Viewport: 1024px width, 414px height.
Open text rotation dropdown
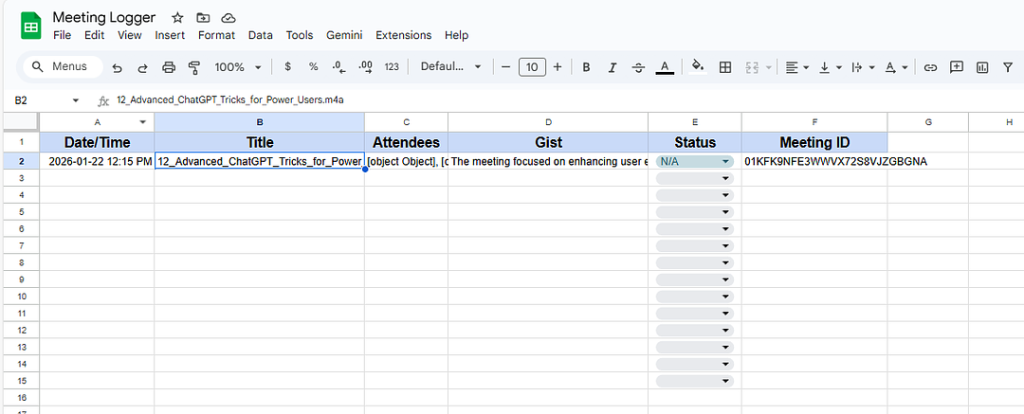tap(895, 67)
